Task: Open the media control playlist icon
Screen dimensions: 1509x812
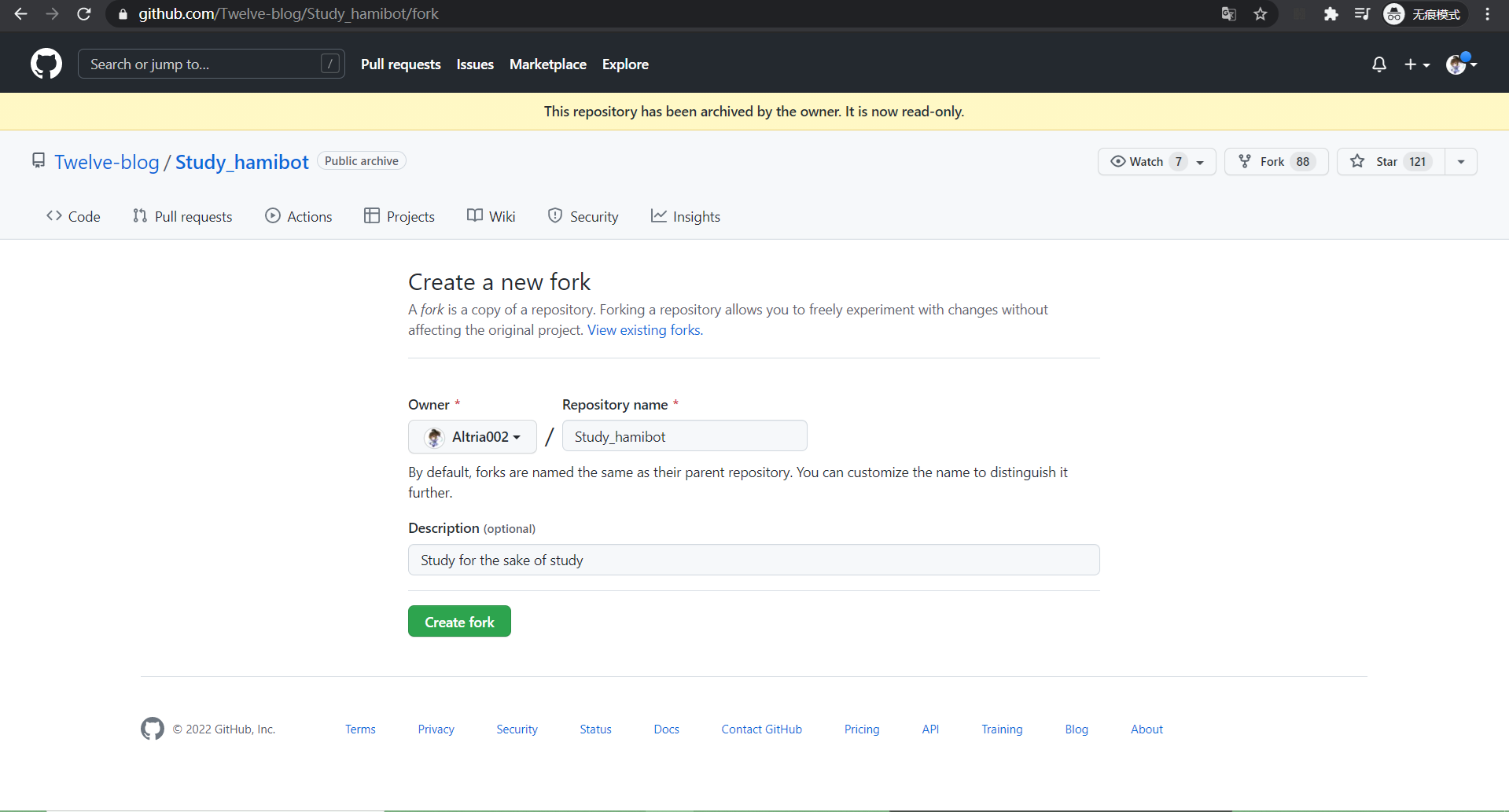Action: click(1362, 14)
